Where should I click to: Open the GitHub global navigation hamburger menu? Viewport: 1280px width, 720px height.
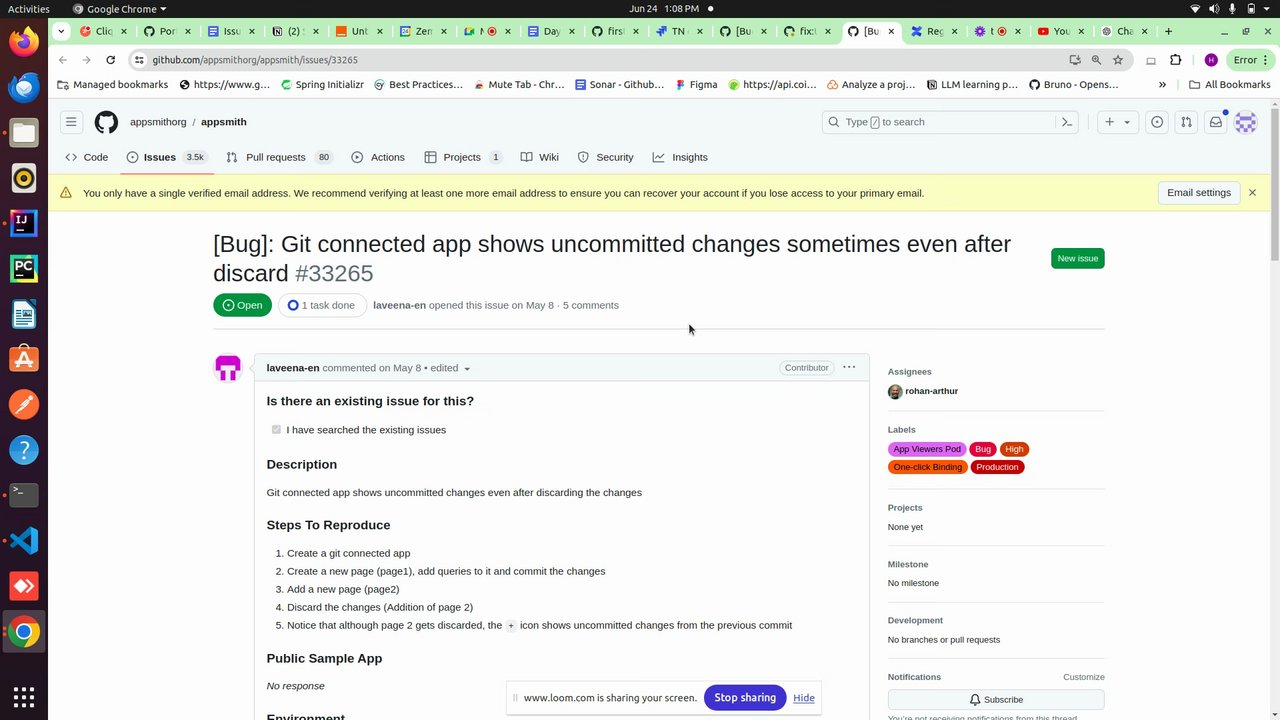[x=71, y=122]
